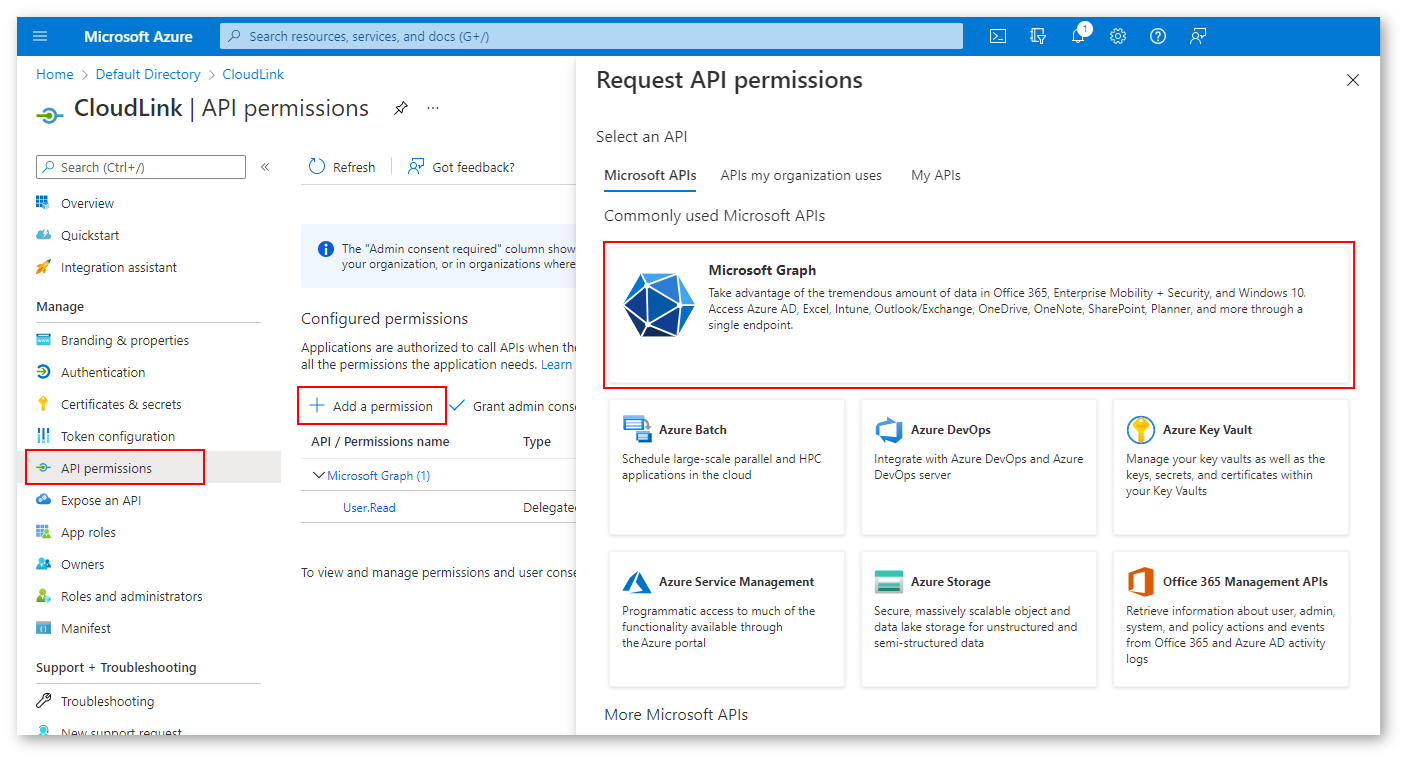The height and width of the screenshot is (761, 1406).
Task: Click Grant admin consent button
Action: (x=514, y=406)
